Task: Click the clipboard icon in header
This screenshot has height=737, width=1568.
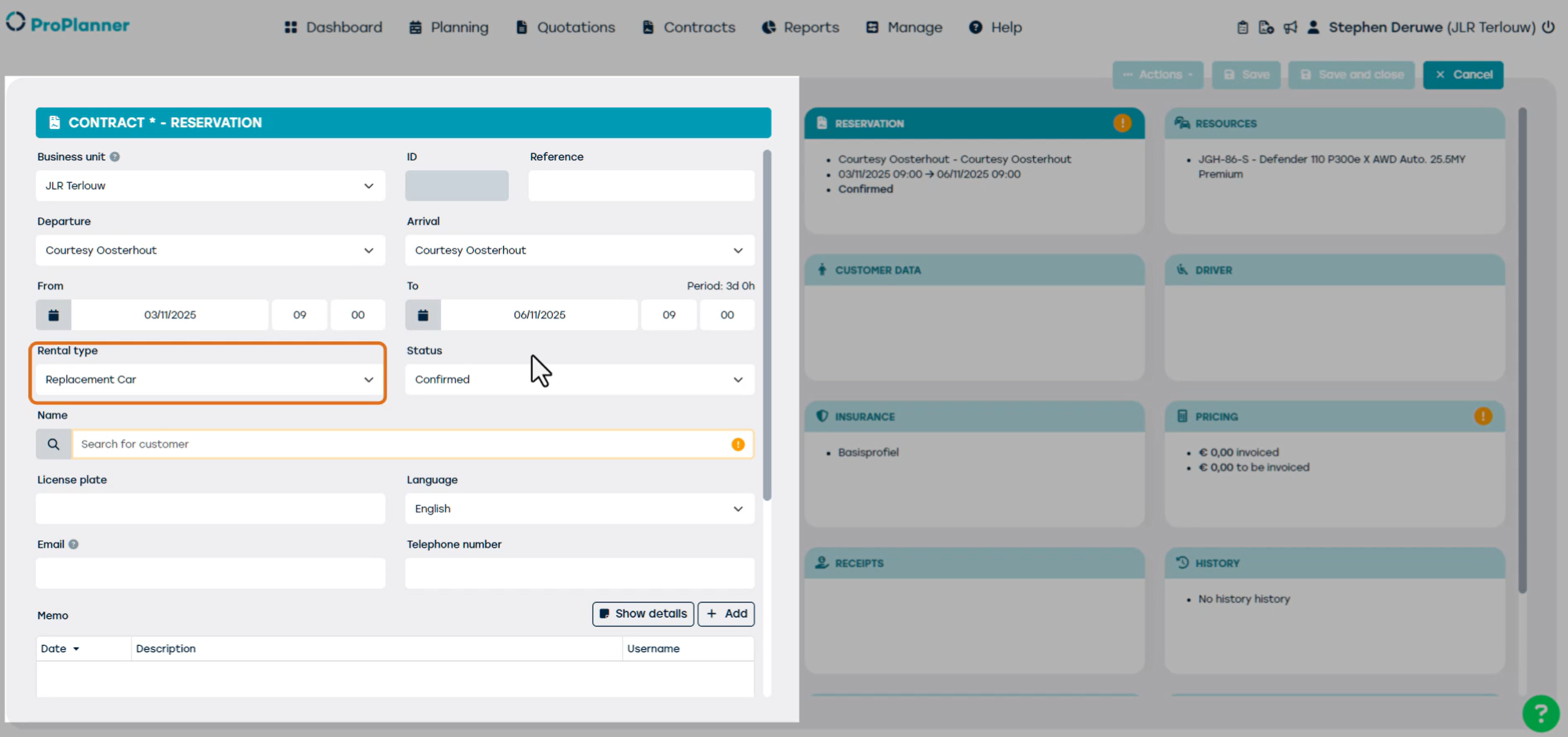Action: [x=1242, y=27]
